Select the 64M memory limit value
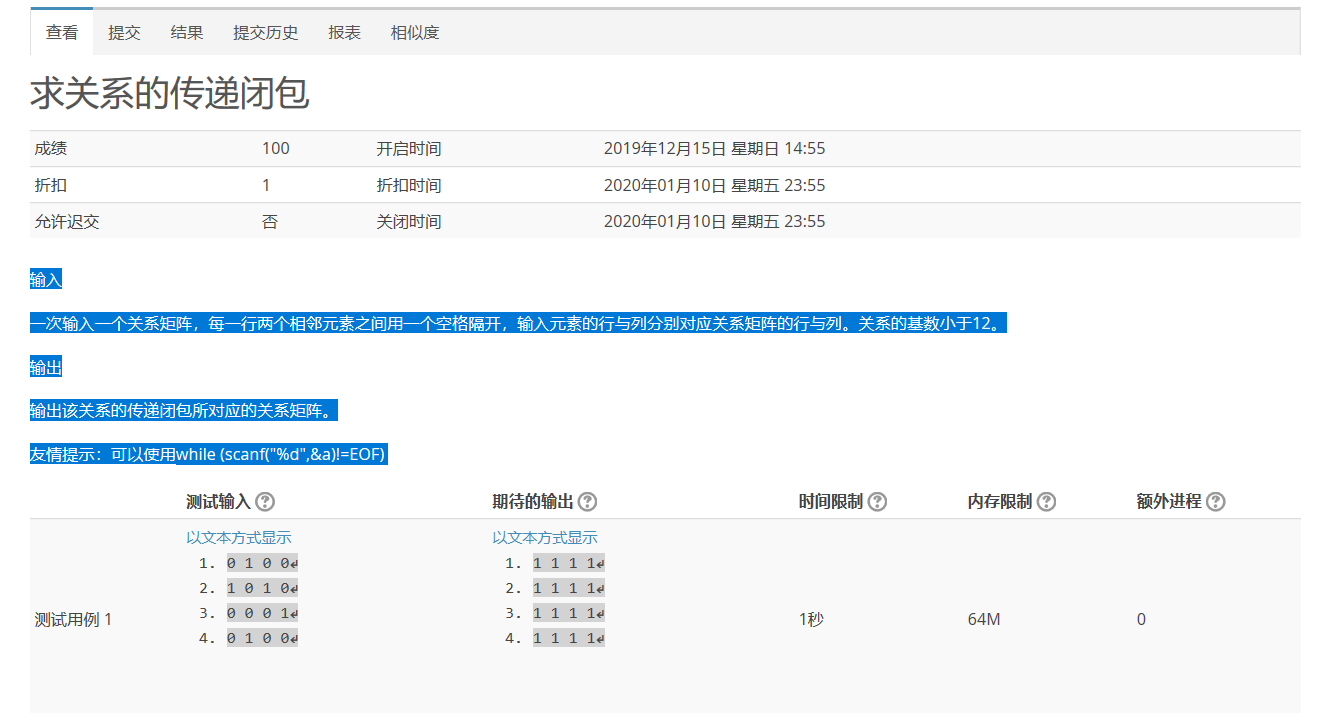This screenshot has height=713, width=1334. 984,619
